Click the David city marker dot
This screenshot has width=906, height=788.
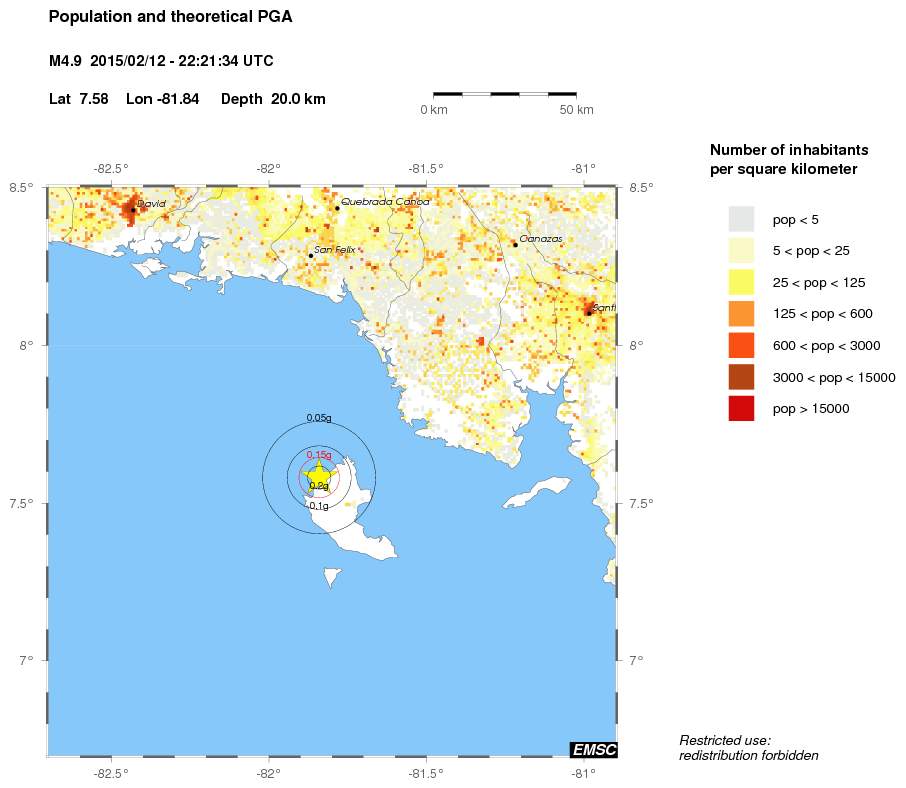[x=133, y=209]
